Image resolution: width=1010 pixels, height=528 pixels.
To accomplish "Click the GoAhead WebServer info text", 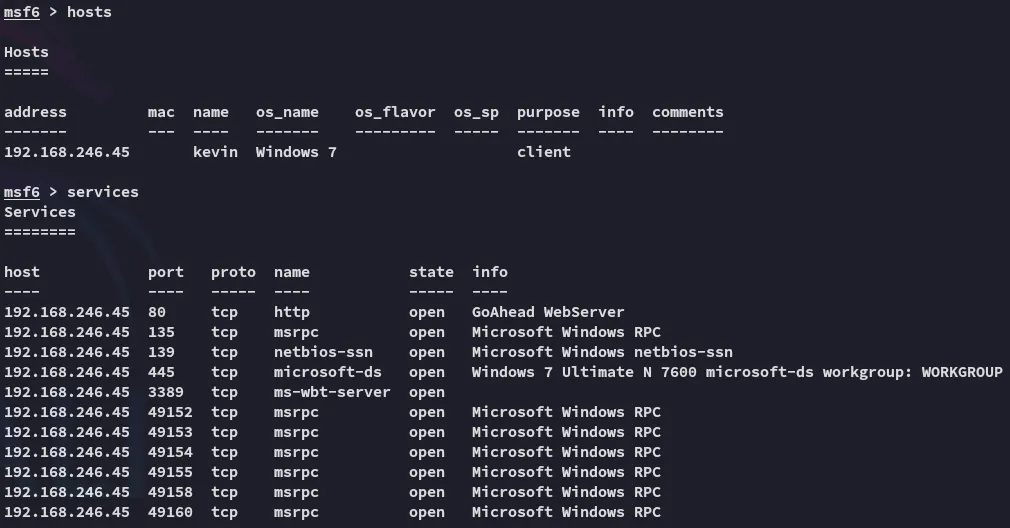I will coord(548,312).
